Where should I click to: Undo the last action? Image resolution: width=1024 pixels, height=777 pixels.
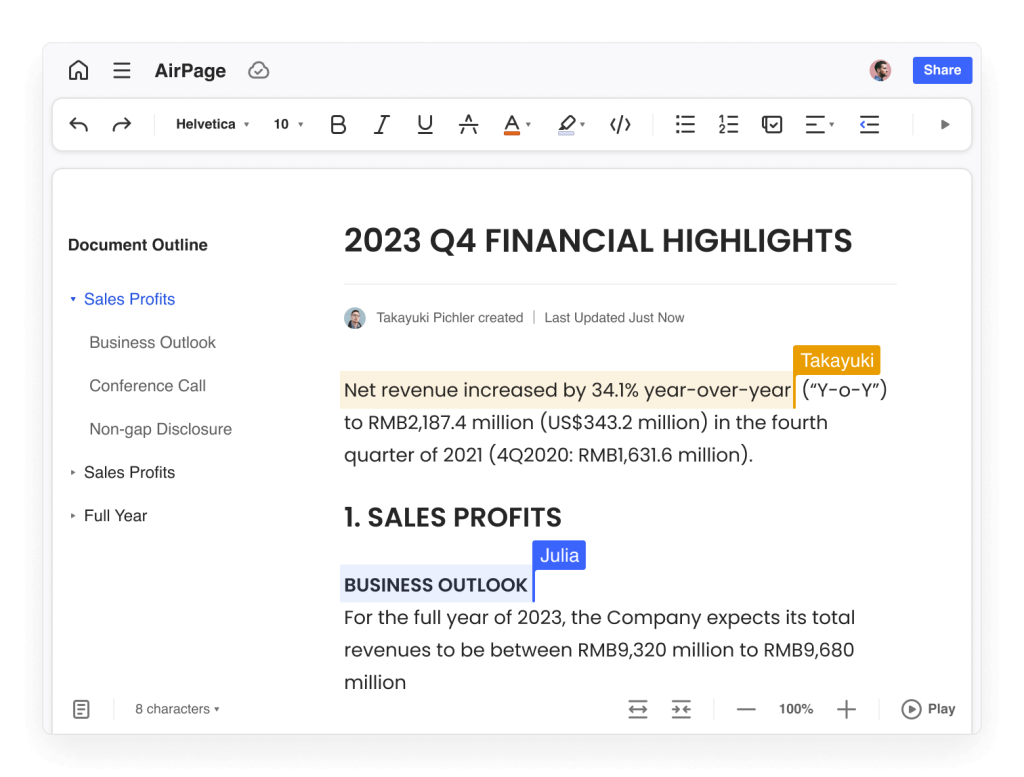(79, 124)
